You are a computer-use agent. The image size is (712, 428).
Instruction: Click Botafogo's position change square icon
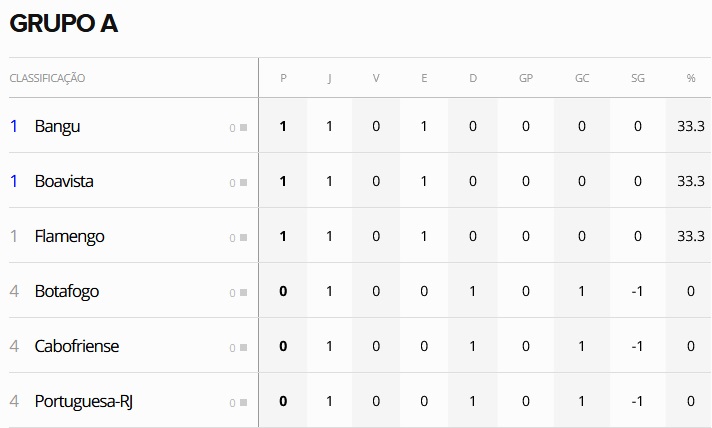pos(242,293)
